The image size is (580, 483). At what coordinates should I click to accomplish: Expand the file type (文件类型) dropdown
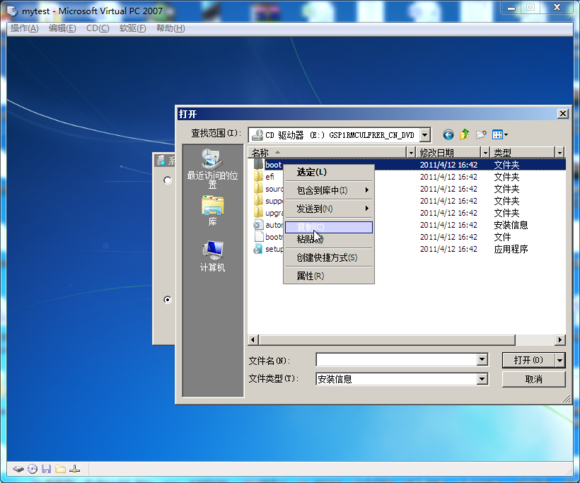[482, 379]
